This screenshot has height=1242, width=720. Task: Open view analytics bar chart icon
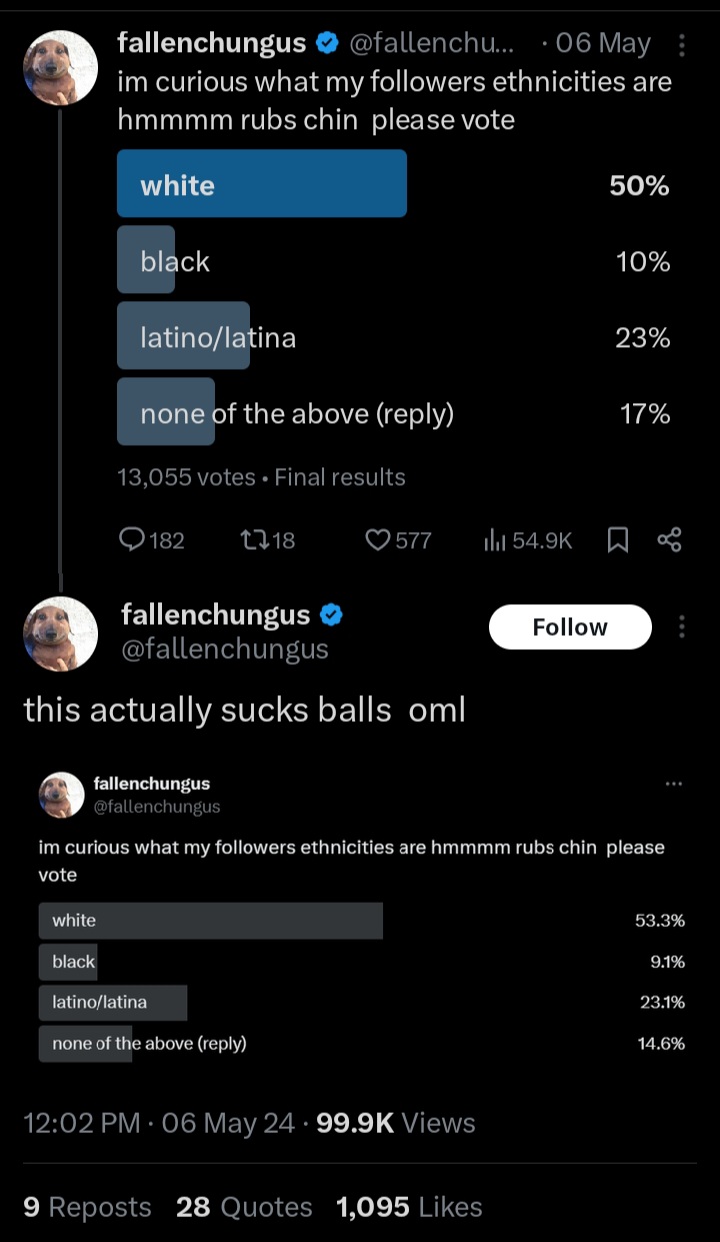495,540
